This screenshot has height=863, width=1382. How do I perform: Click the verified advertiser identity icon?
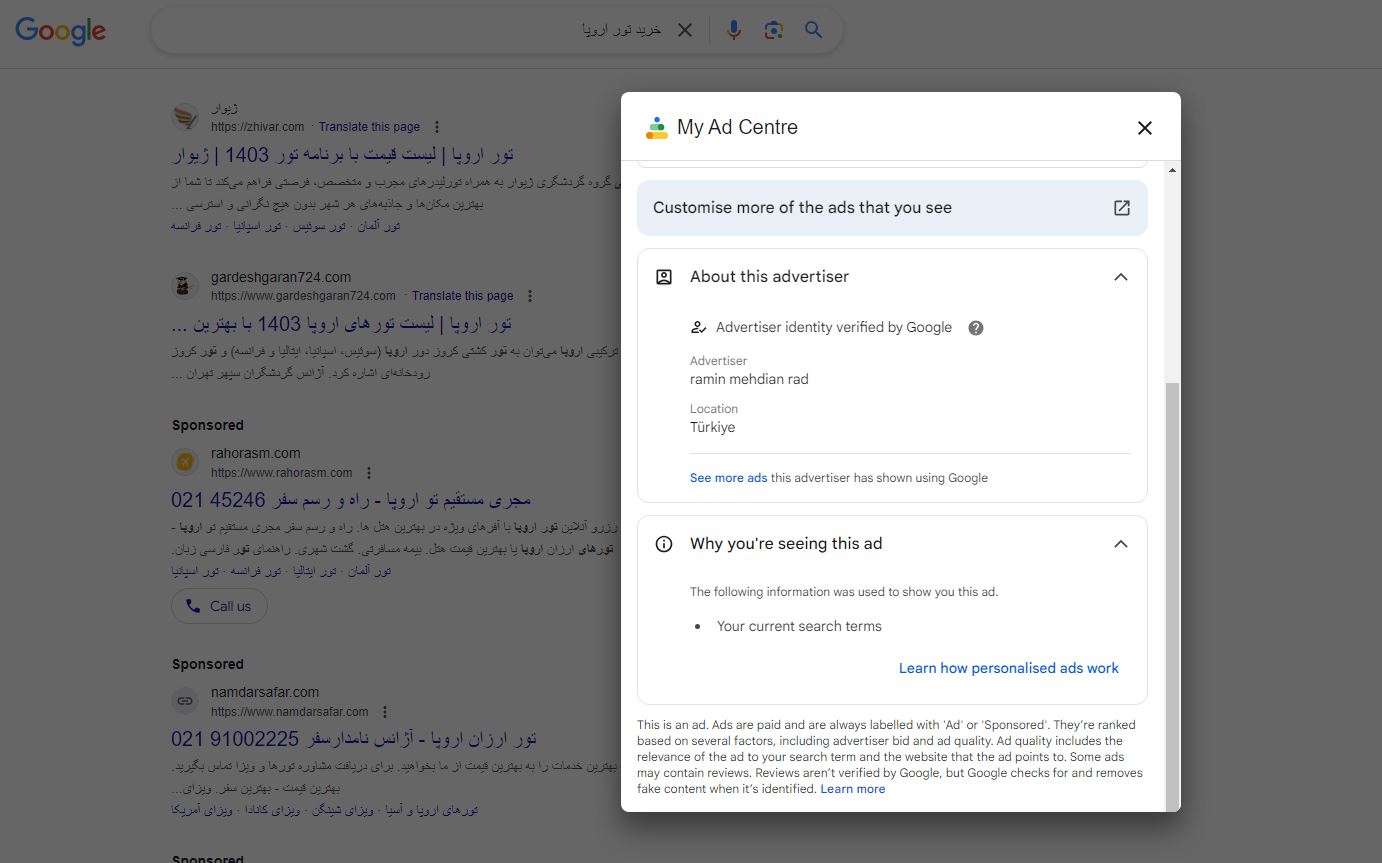[x=699, y=327]
